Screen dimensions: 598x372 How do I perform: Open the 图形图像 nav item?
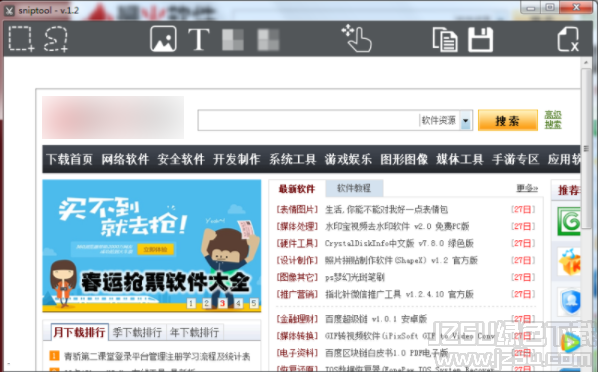tap(404, 159)
